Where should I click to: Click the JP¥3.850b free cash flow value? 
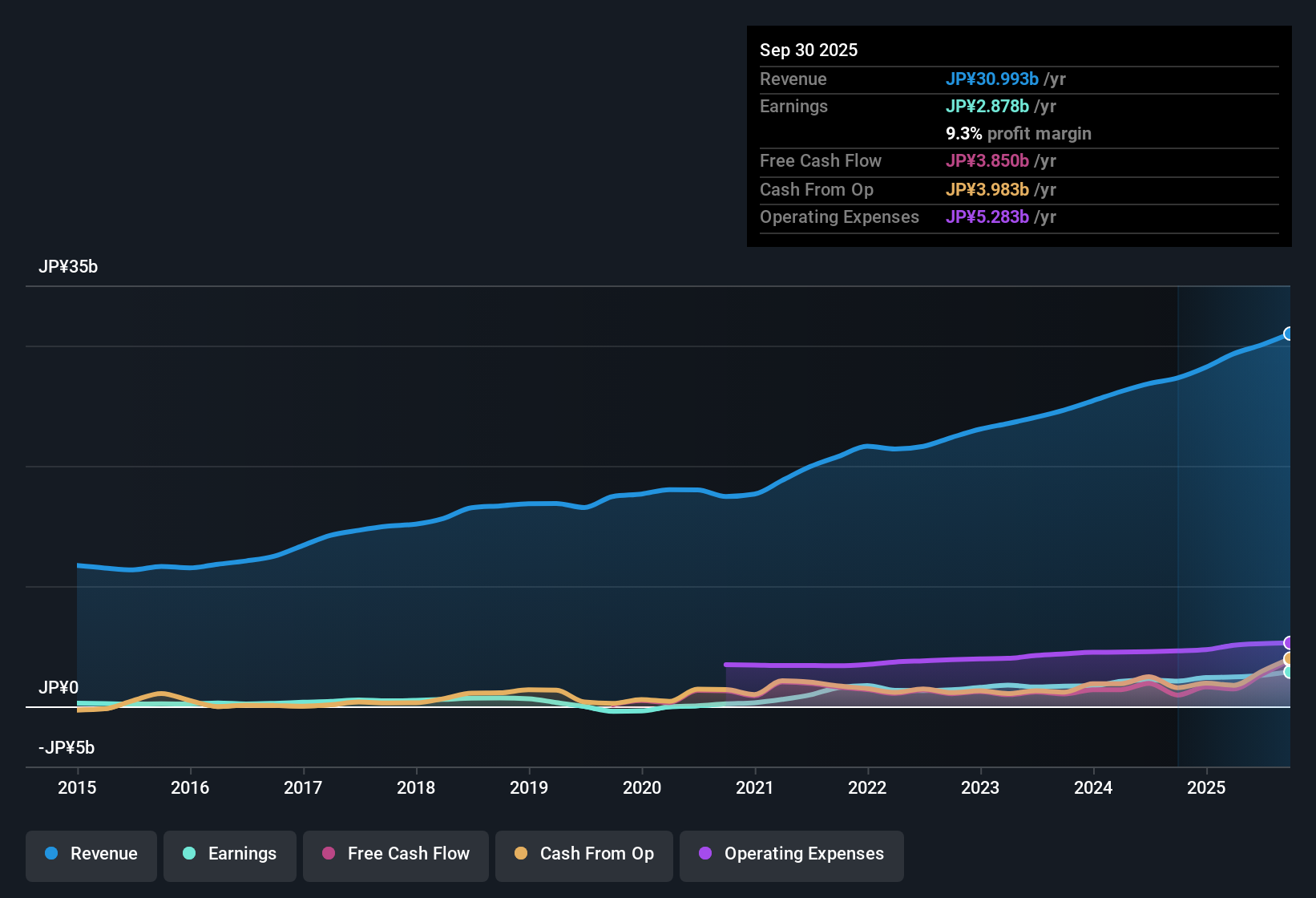(987, 161)
